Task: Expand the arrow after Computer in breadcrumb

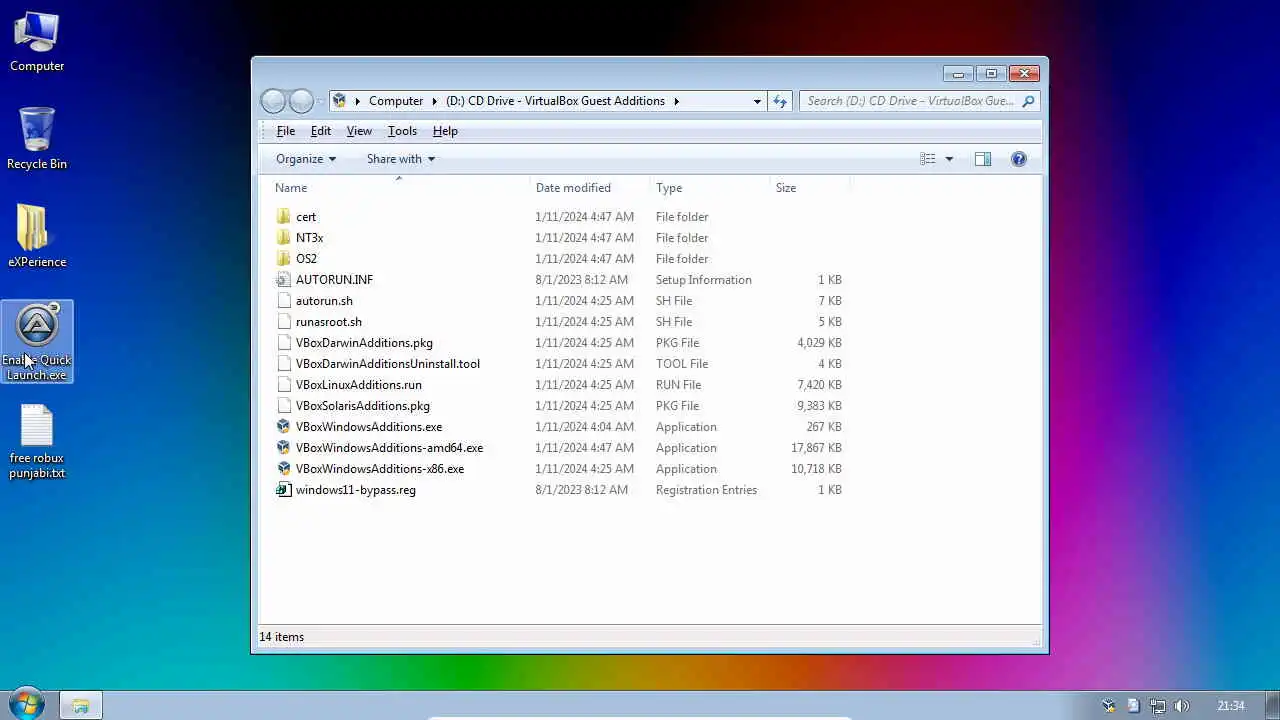Action: [434, 101]
